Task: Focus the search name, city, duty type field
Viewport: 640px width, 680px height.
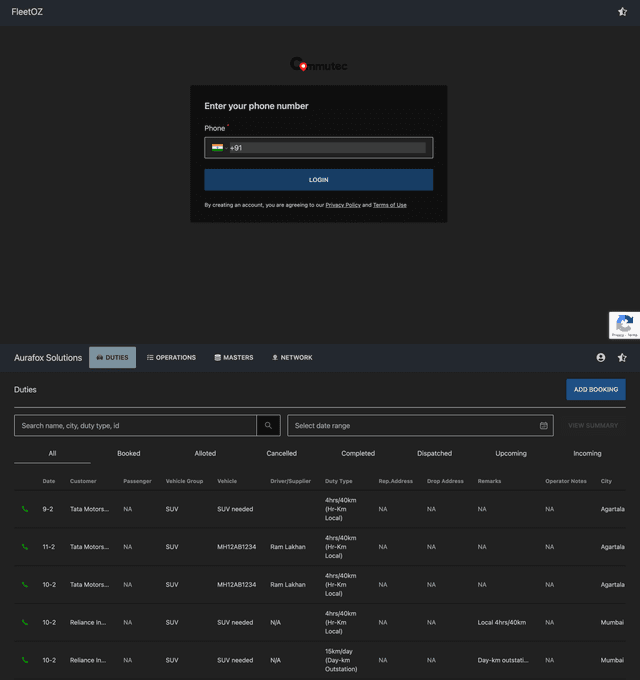Action: pos(135,425)
